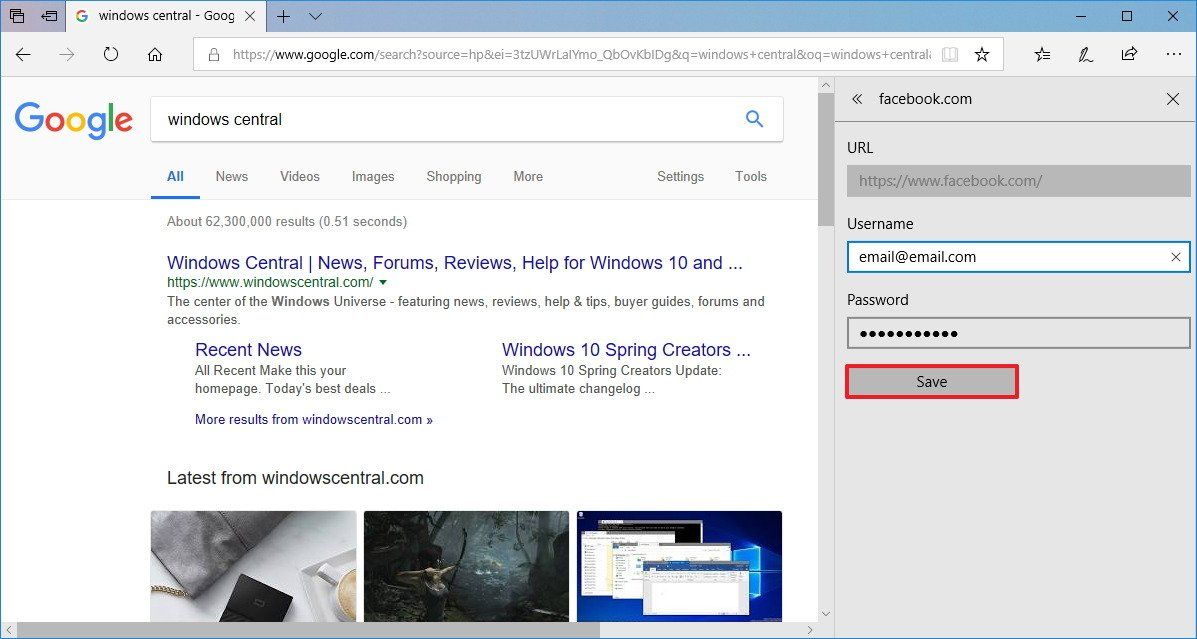1197x639 pixels.
Task: Enter reading view from the address bar
Action: coord(948,56)
